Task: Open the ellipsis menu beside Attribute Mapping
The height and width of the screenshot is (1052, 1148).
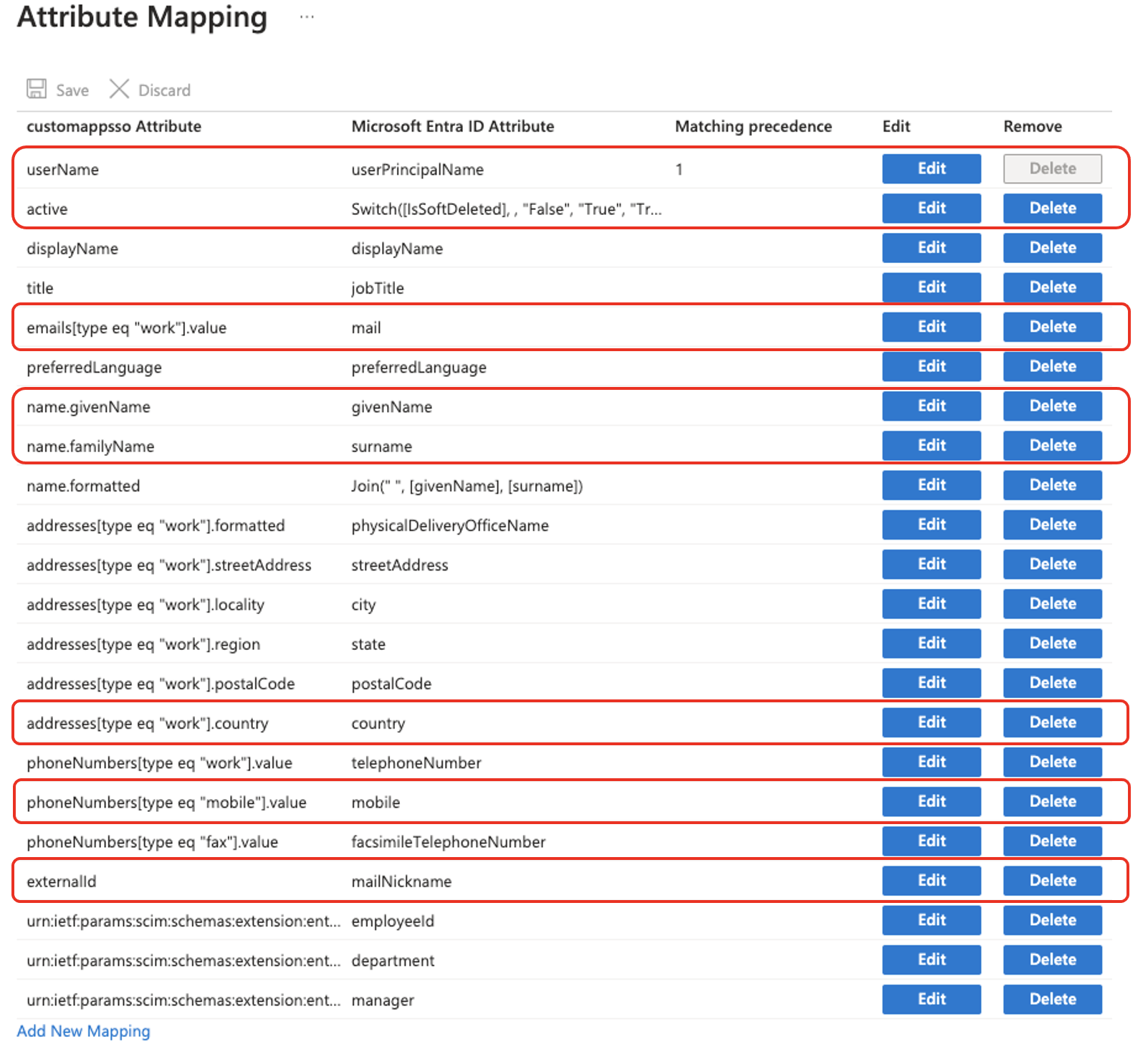Action: (307, 16)
